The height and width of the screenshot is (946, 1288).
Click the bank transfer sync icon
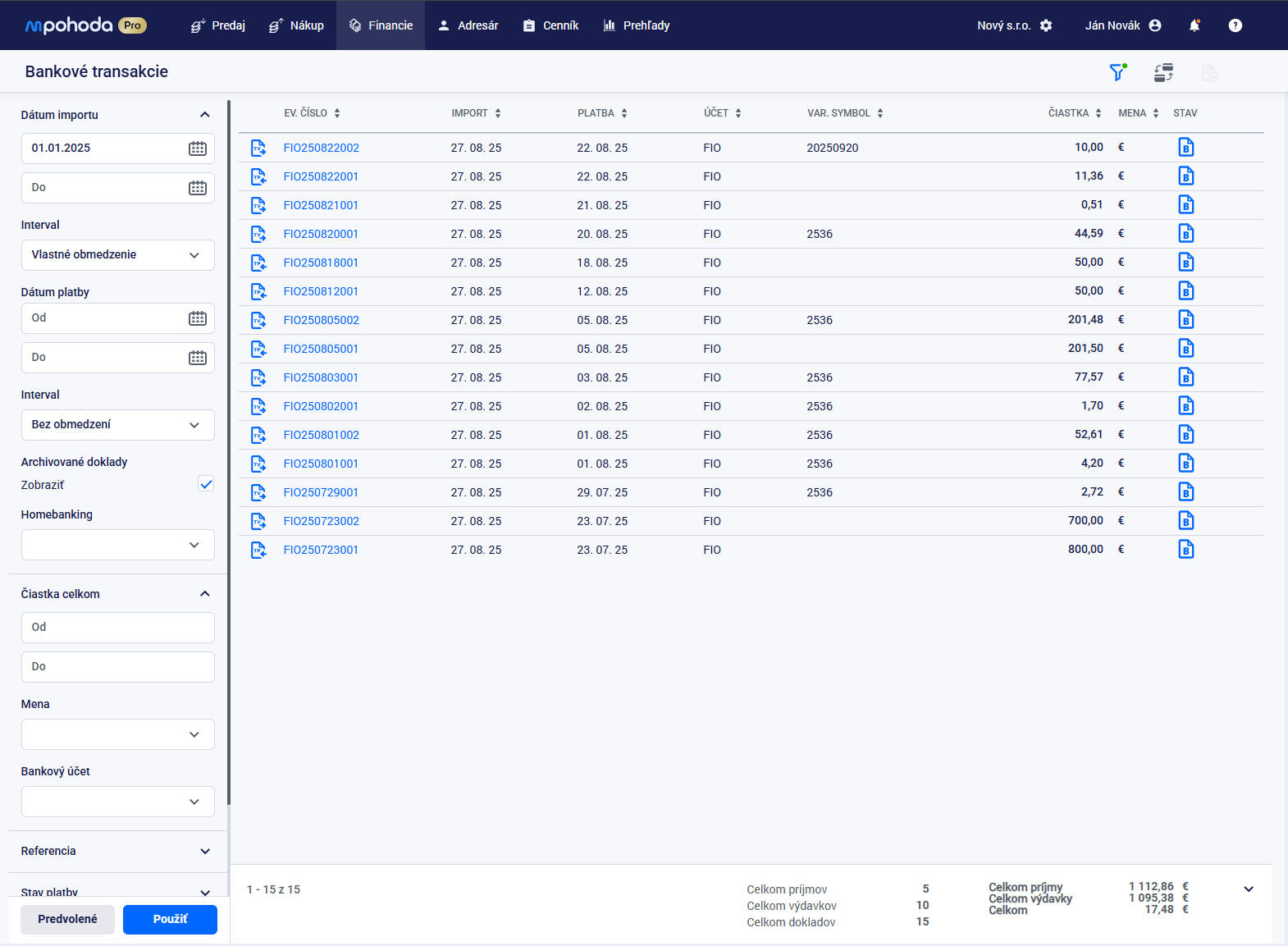[1163, 72]
